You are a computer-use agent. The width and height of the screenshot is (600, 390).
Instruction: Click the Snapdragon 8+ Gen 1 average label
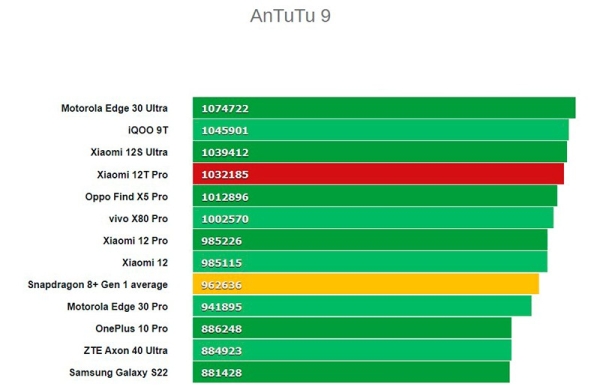pos(98,285)
